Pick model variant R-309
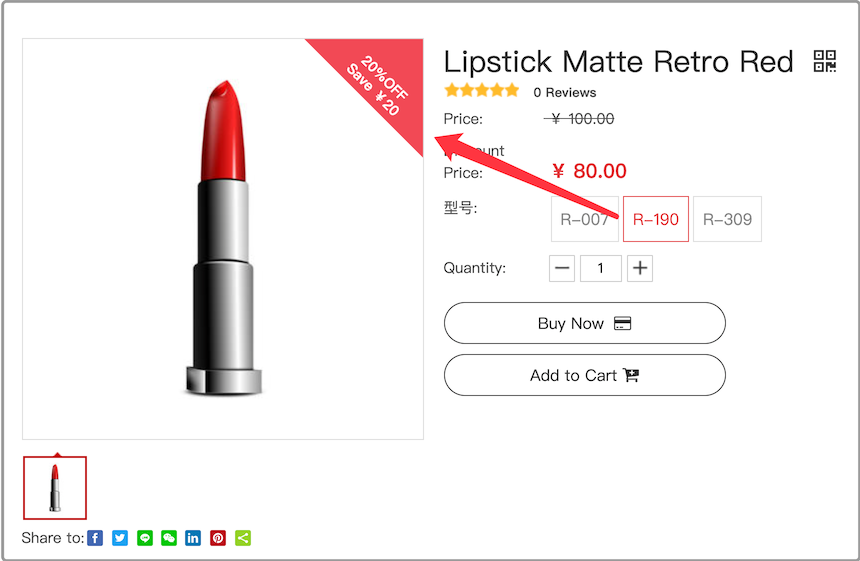The image size is (860, 561). (727, 219)
